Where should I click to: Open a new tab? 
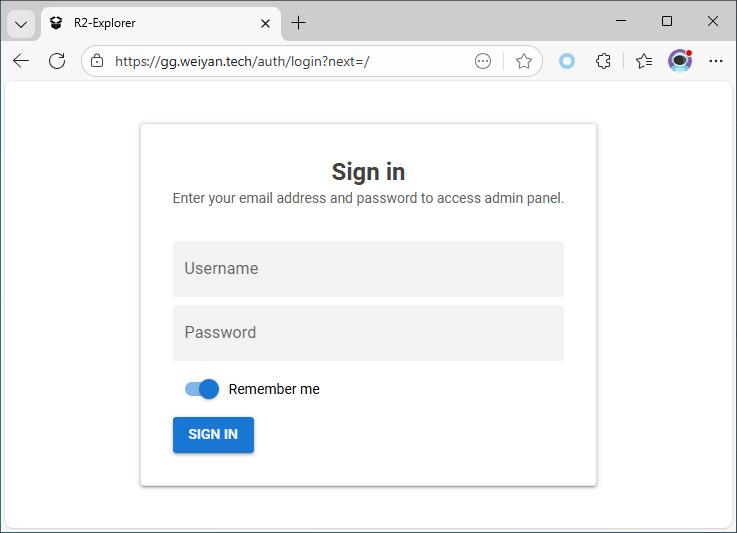pos(298,23)
